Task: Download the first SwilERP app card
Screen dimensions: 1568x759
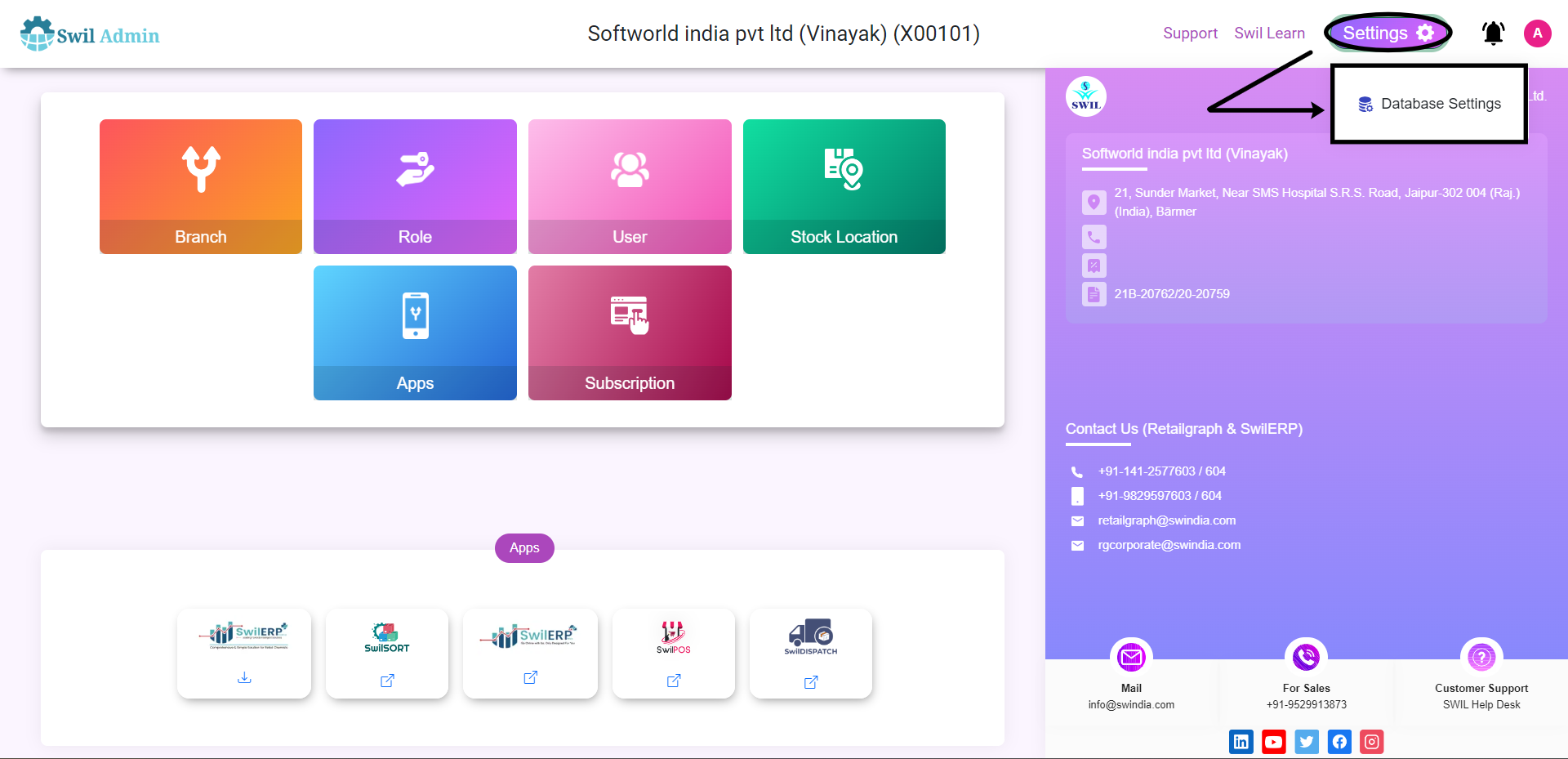Action: 244,678
